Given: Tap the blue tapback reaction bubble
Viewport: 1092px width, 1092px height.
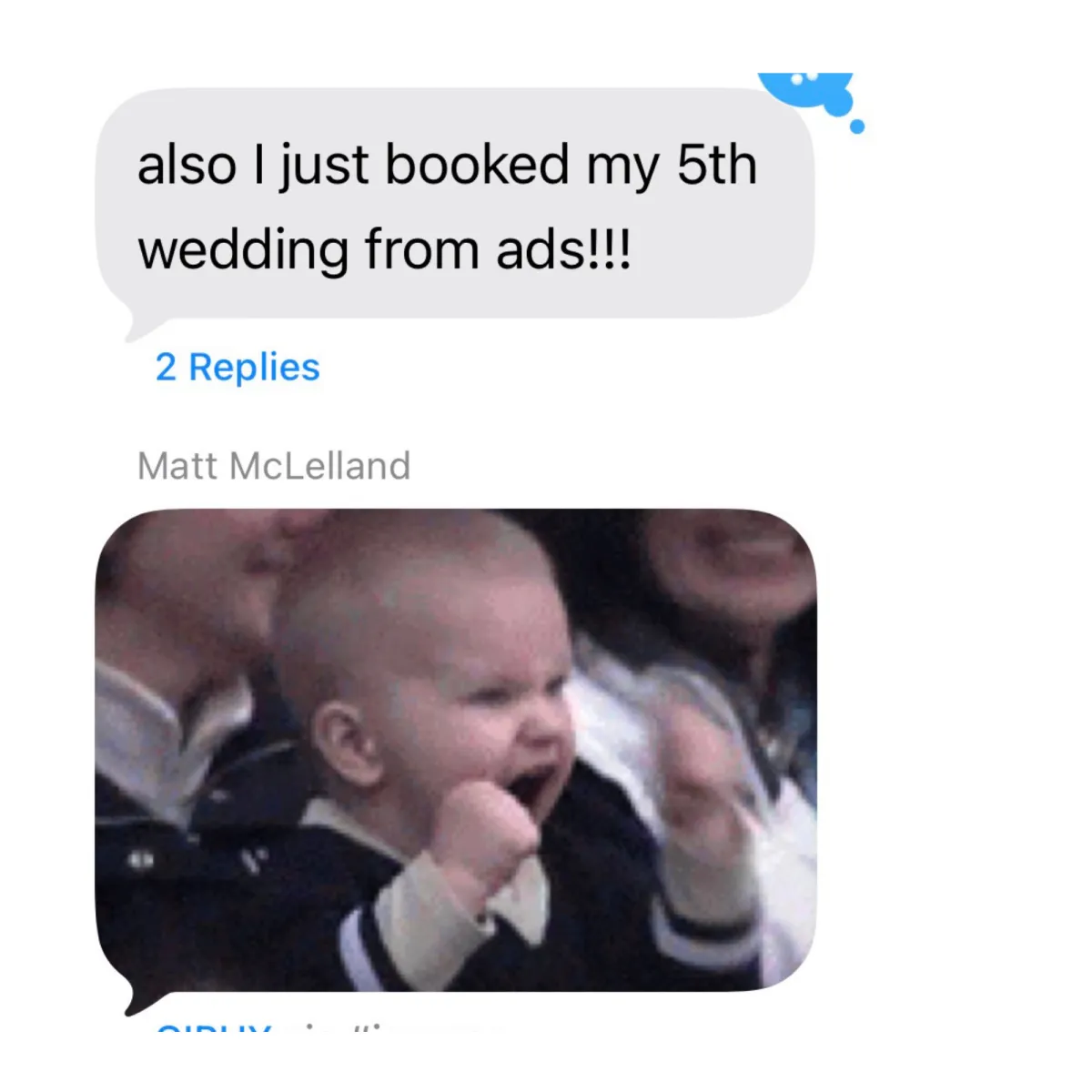Looking at the screenshot, I should [x=806, y=92].
